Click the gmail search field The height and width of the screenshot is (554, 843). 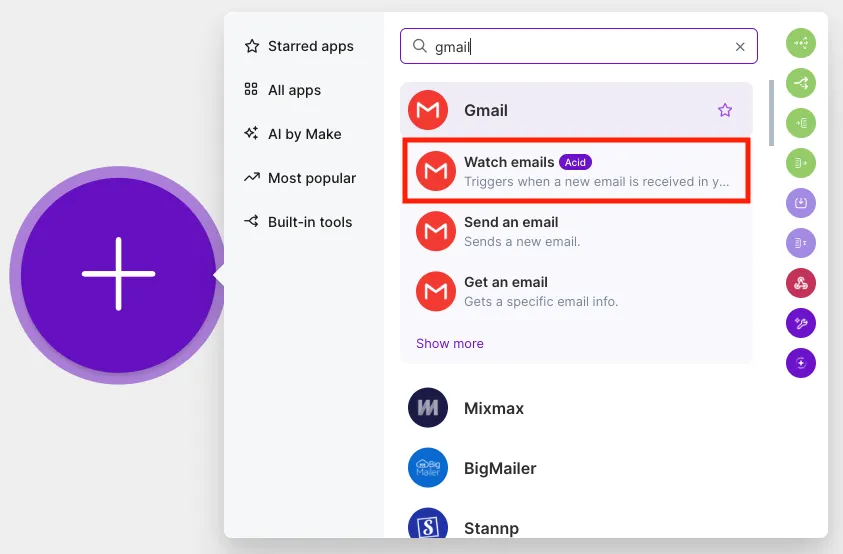578,46
